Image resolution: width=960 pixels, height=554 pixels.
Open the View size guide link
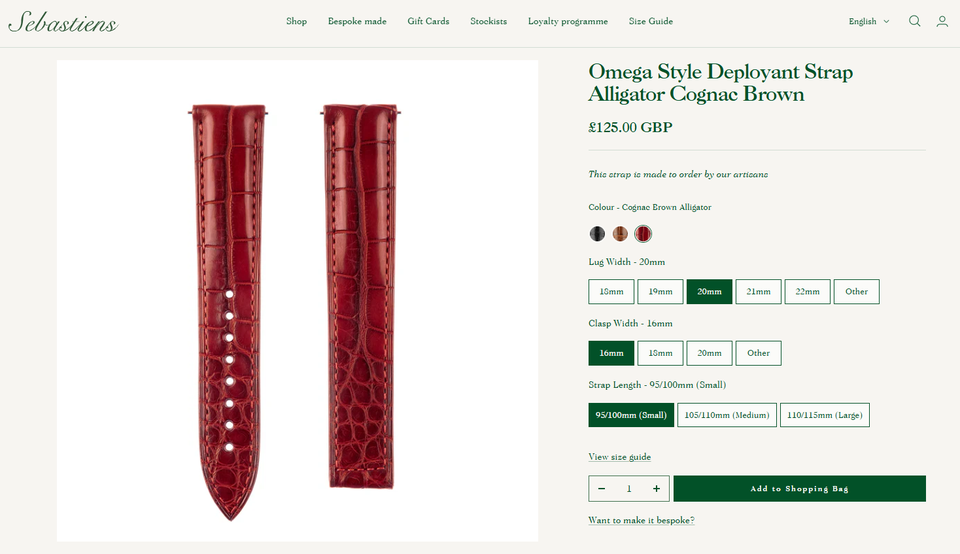point(619,457)
